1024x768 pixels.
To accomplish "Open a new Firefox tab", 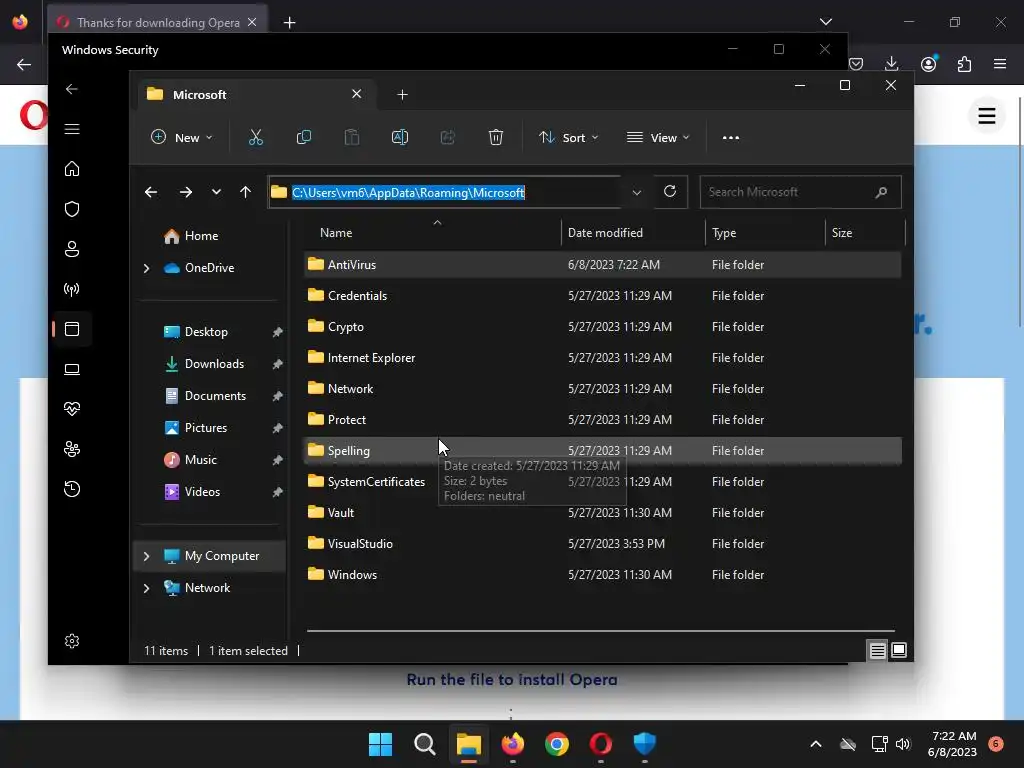I will [x=289, y=23].
